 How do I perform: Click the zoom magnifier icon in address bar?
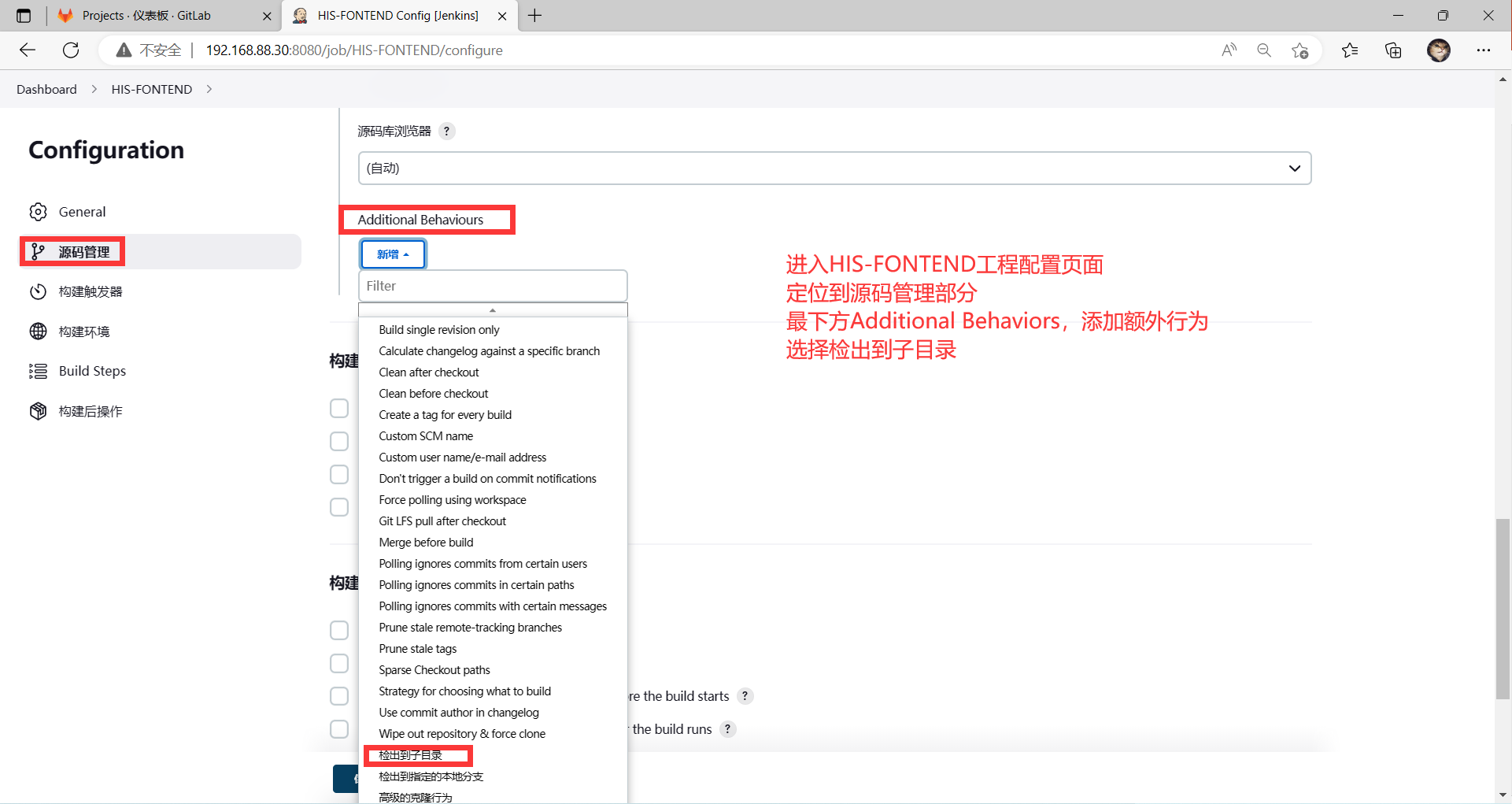1264,50
